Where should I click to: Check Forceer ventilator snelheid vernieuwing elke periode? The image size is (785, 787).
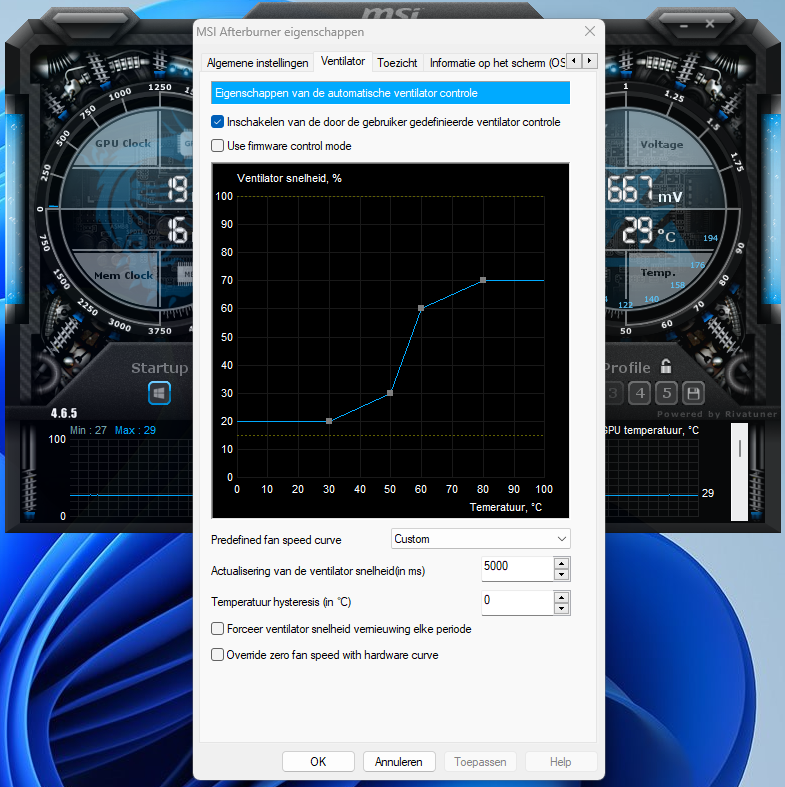tap(217, 628)
